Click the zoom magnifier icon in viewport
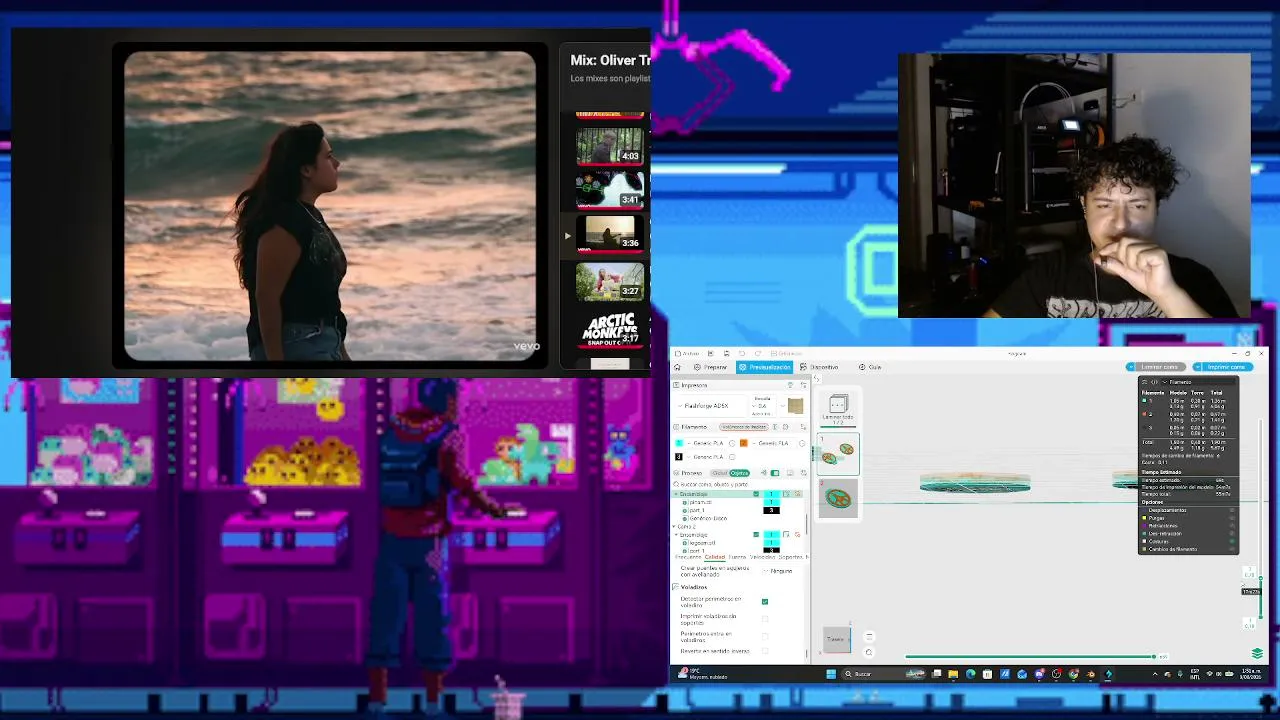Image resolution: width=1280 pixels, height=720 pixels. [868, 652]
